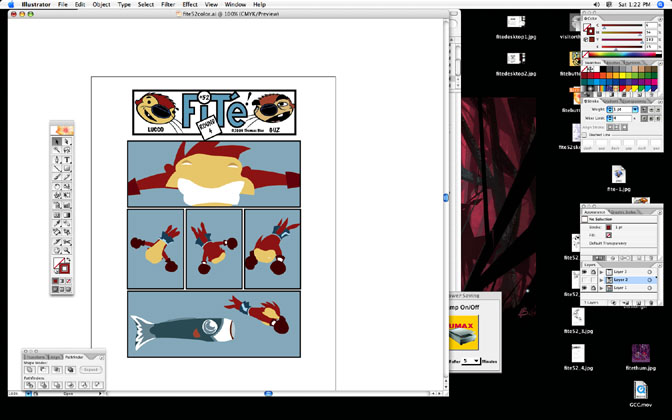Click the Miter Limit input field
Screen dimensions: 672x420
click(x=622, y=118)
